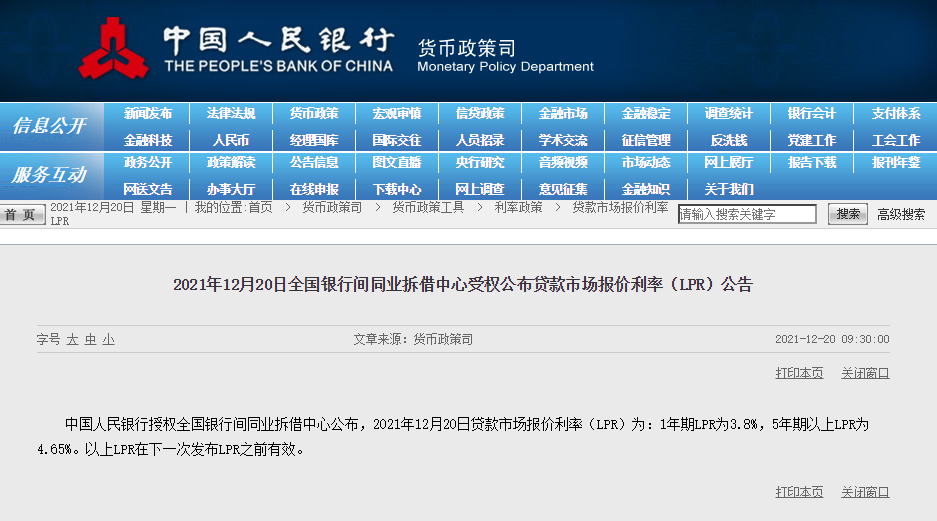Go to 国际交往 page
Screen dimensions: 937x521
pyautogui.click(x=397, y=140)
